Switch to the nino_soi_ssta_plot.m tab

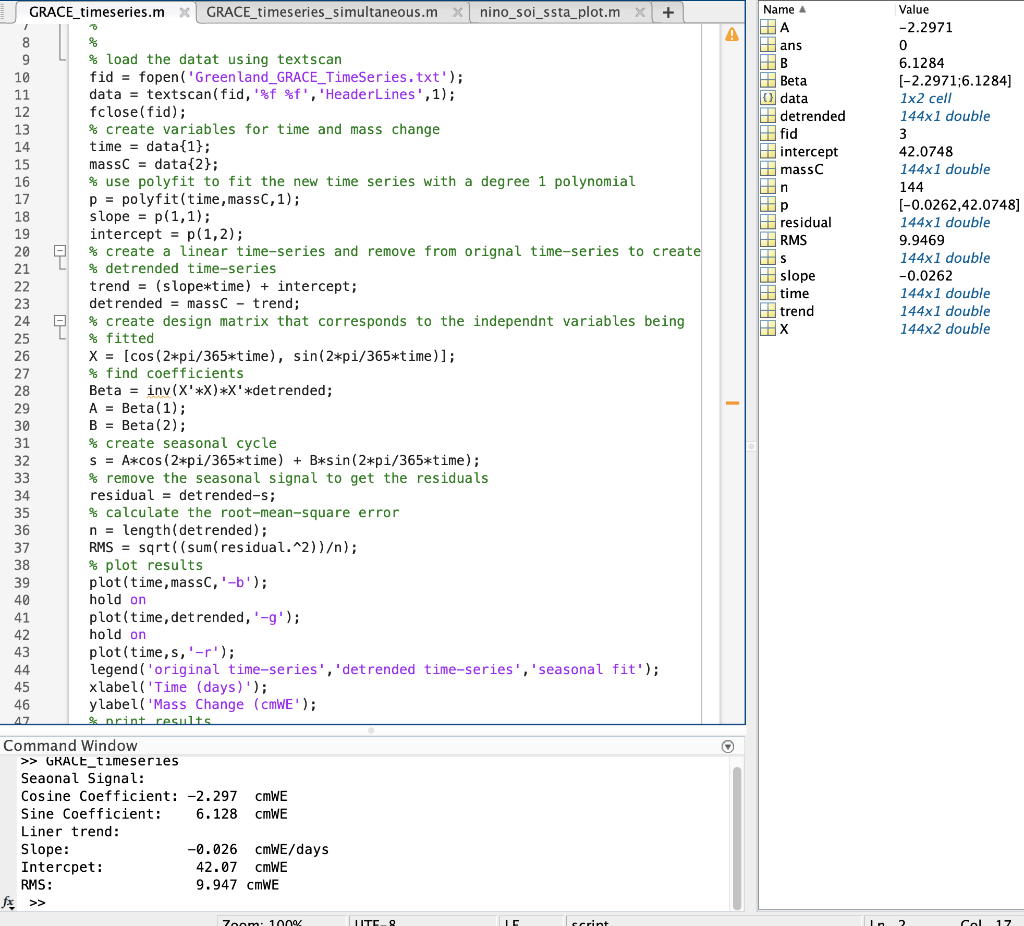(x=549, y=13)
